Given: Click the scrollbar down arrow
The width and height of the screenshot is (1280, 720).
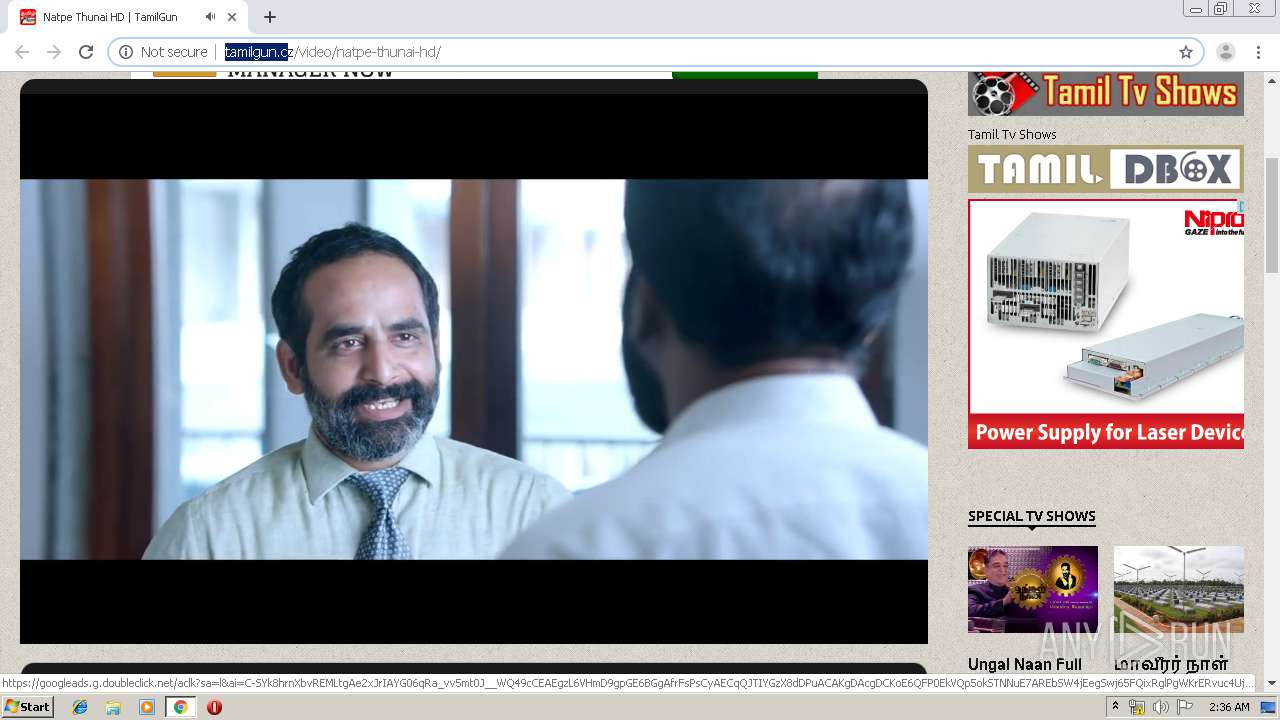Looking at the screenshot, I should tap(1272, 683).
